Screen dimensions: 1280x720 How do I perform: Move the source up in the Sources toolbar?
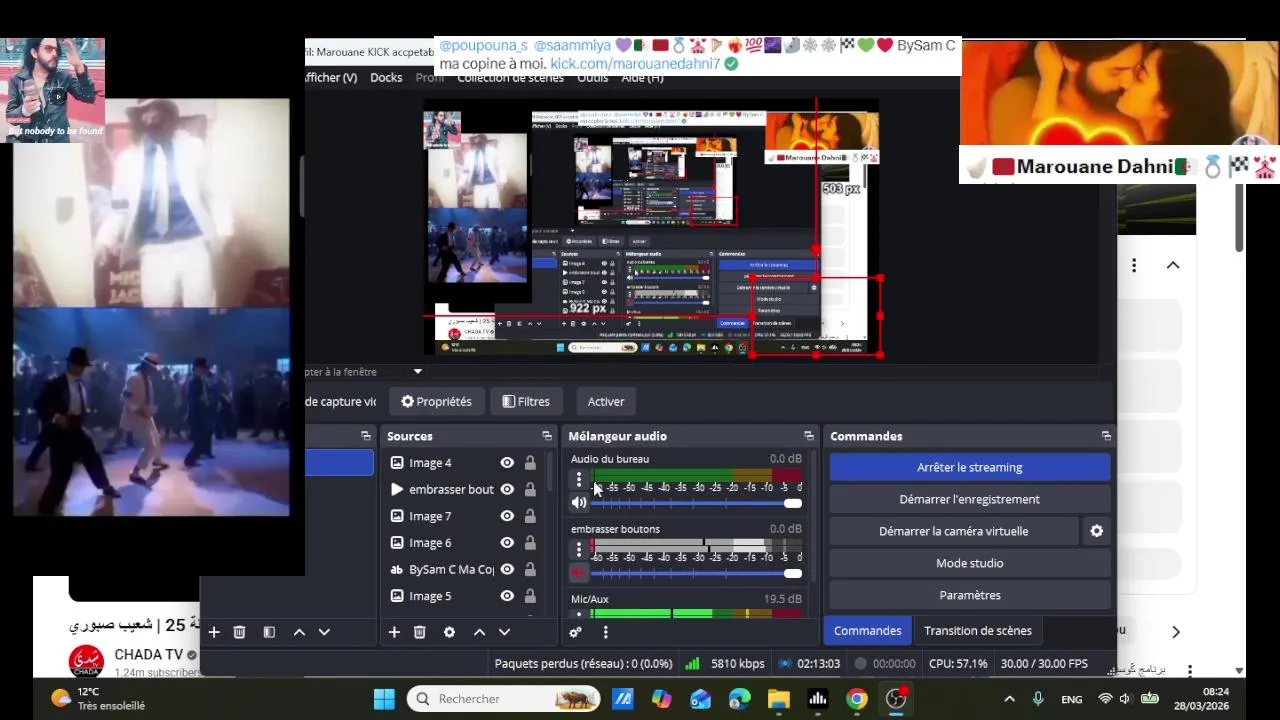tap(479, 632)
